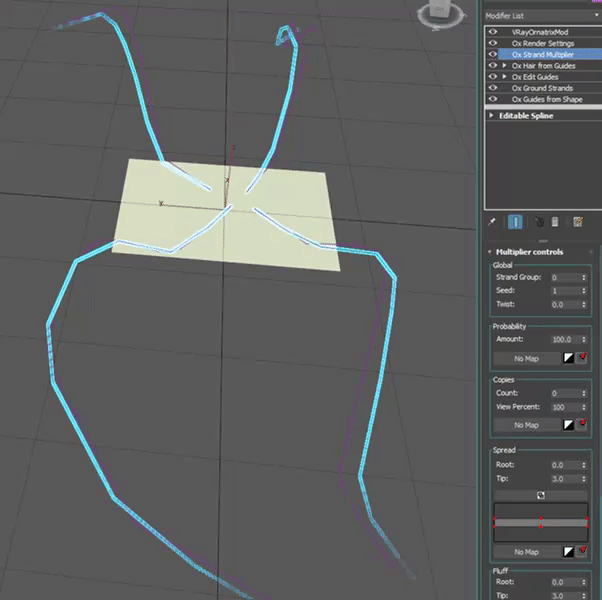Toggle Show End Result button
The width and height of the screenshot is (602, 600).
click(515, 223)
